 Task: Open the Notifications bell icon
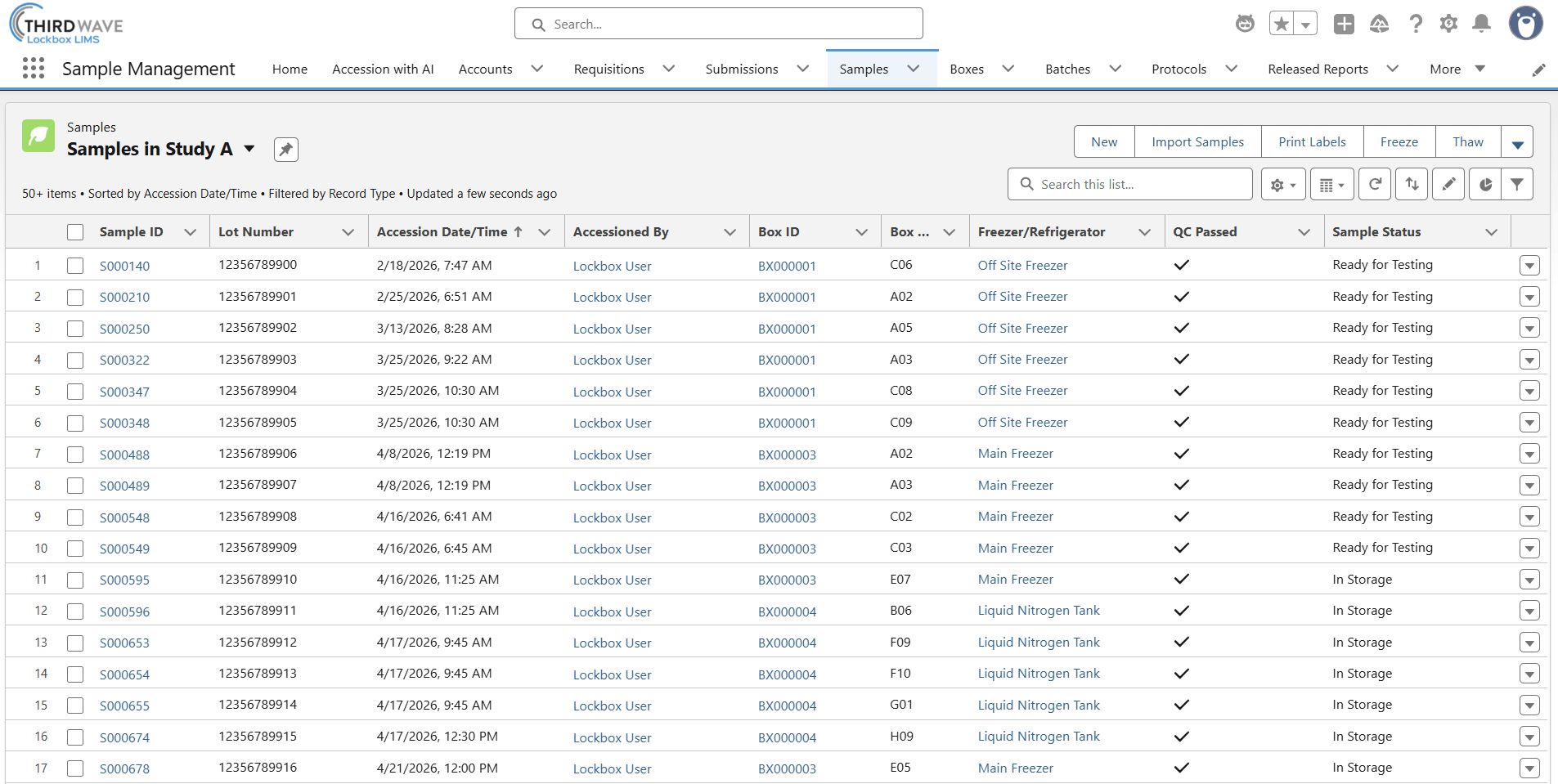(x=1481, y=24)
